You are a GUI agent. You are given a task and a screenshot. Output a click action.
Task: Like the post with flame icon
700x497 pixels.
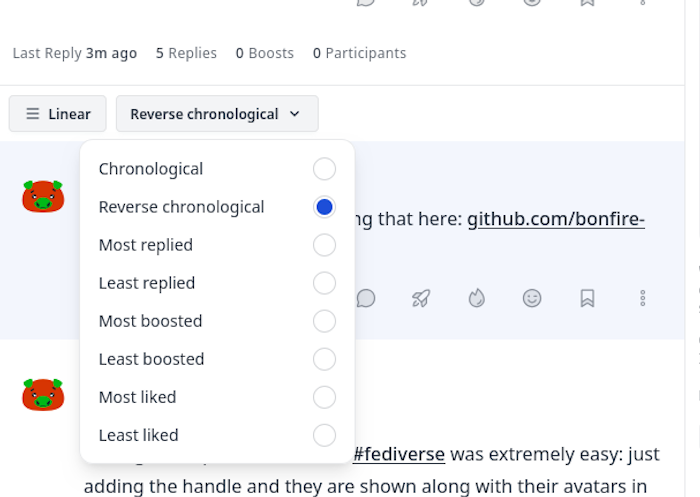pyautogui.click(x=477, y=298)
